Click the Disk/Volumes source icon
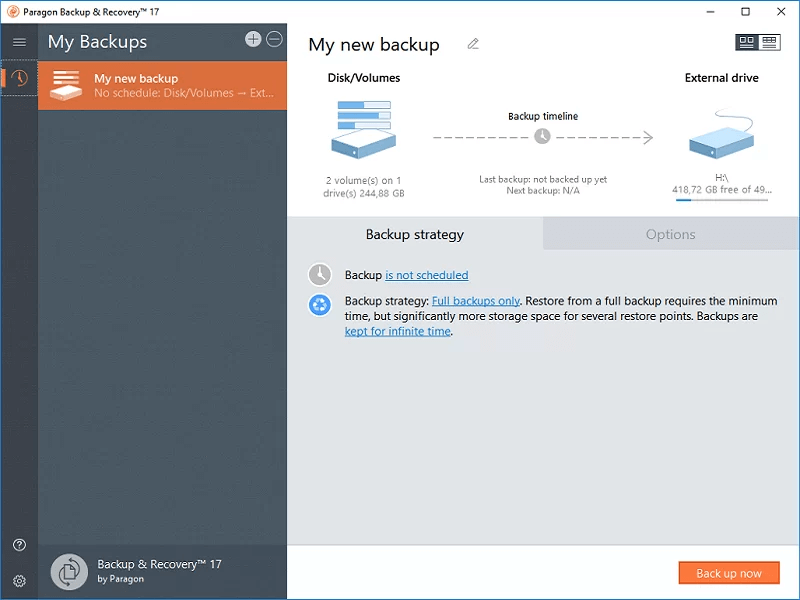Image resolution: width=800 pixels, height=600 pixels. point(362,130)
